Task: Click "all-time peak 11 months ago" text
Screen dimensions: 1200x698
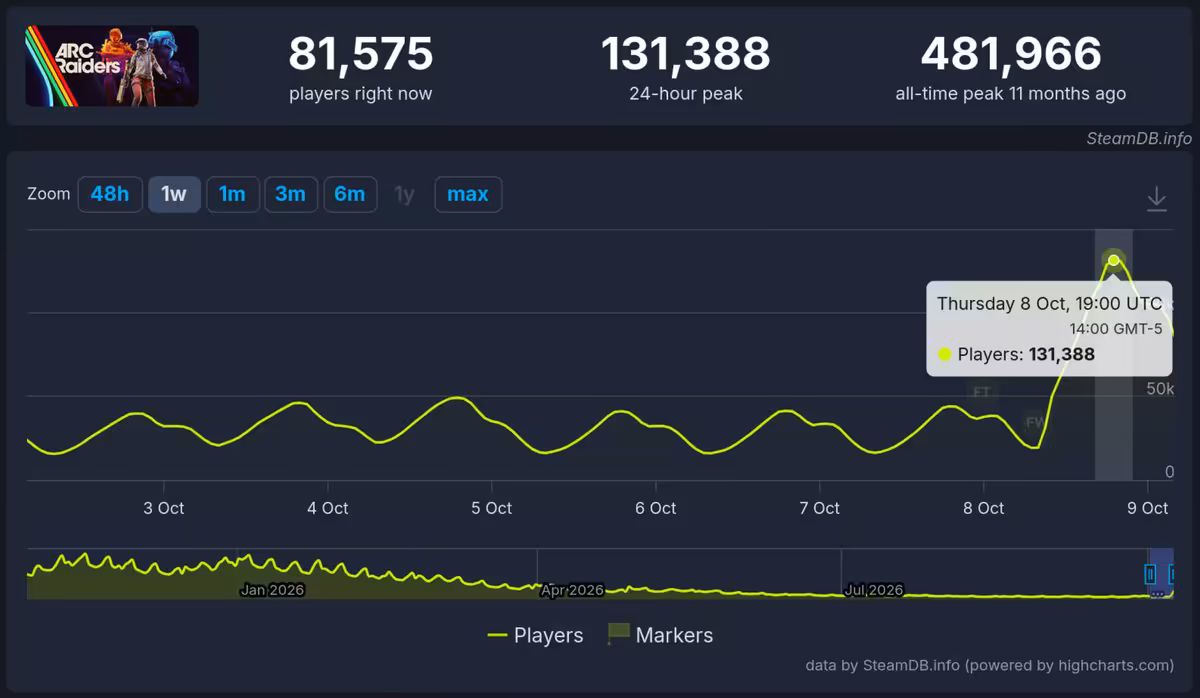Action: [x=1011, y=94]
